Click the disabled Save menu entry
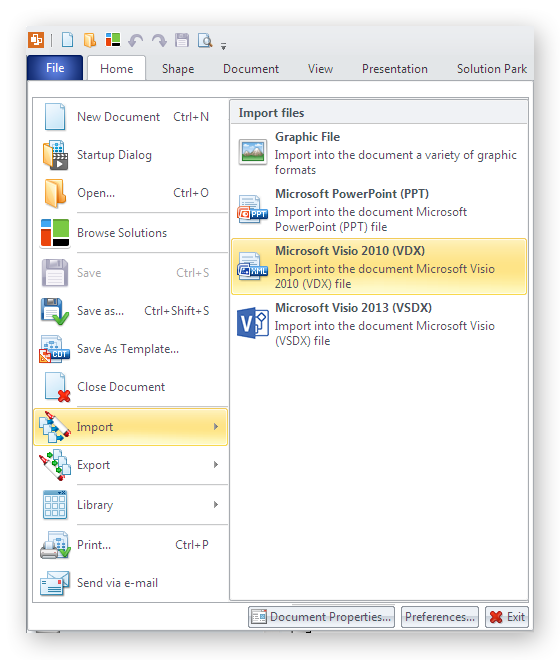Screen dimensions: 560x660 [x=131, y=273]
